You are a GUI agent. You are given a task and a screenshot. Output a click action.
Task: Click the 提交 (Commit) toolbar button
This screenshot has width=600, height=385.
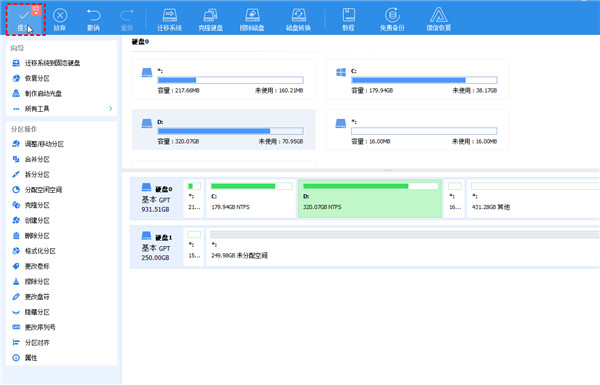click(x=26, y=19)
